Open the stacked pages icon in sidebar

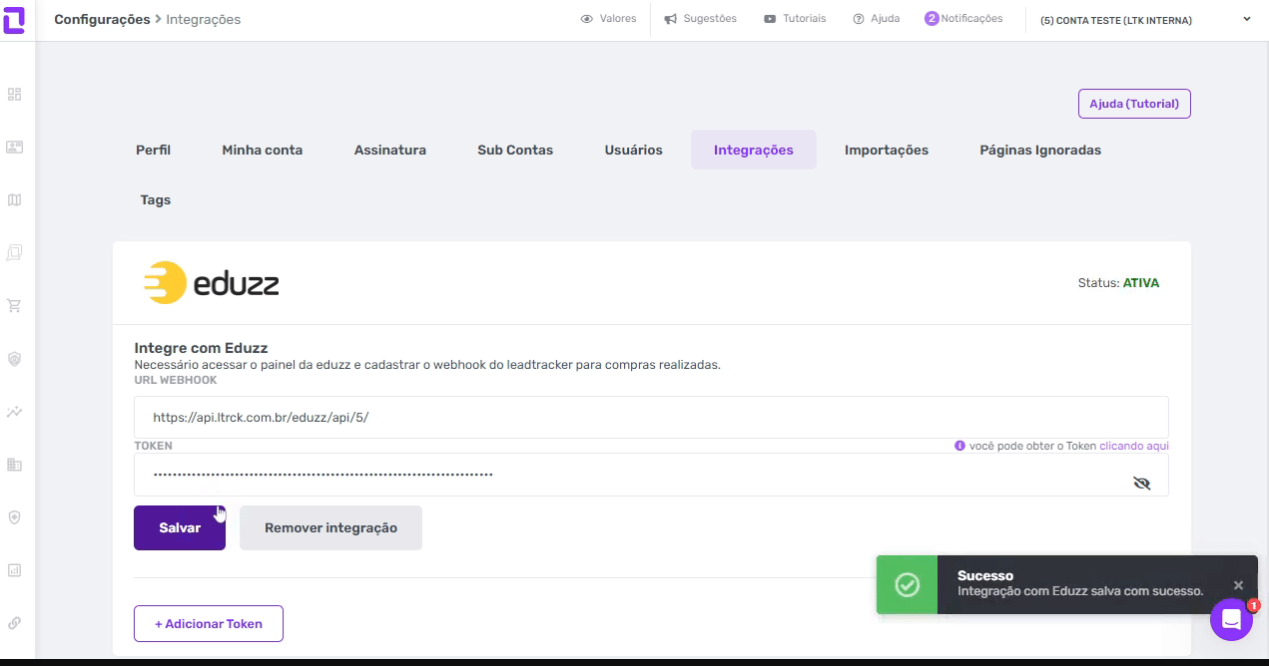[x=14, y=253]
